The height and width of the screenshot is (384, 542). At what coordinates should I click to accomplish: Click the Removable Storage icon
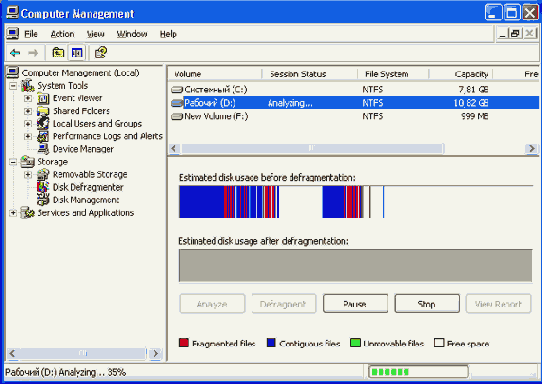[x=43, y=174]
